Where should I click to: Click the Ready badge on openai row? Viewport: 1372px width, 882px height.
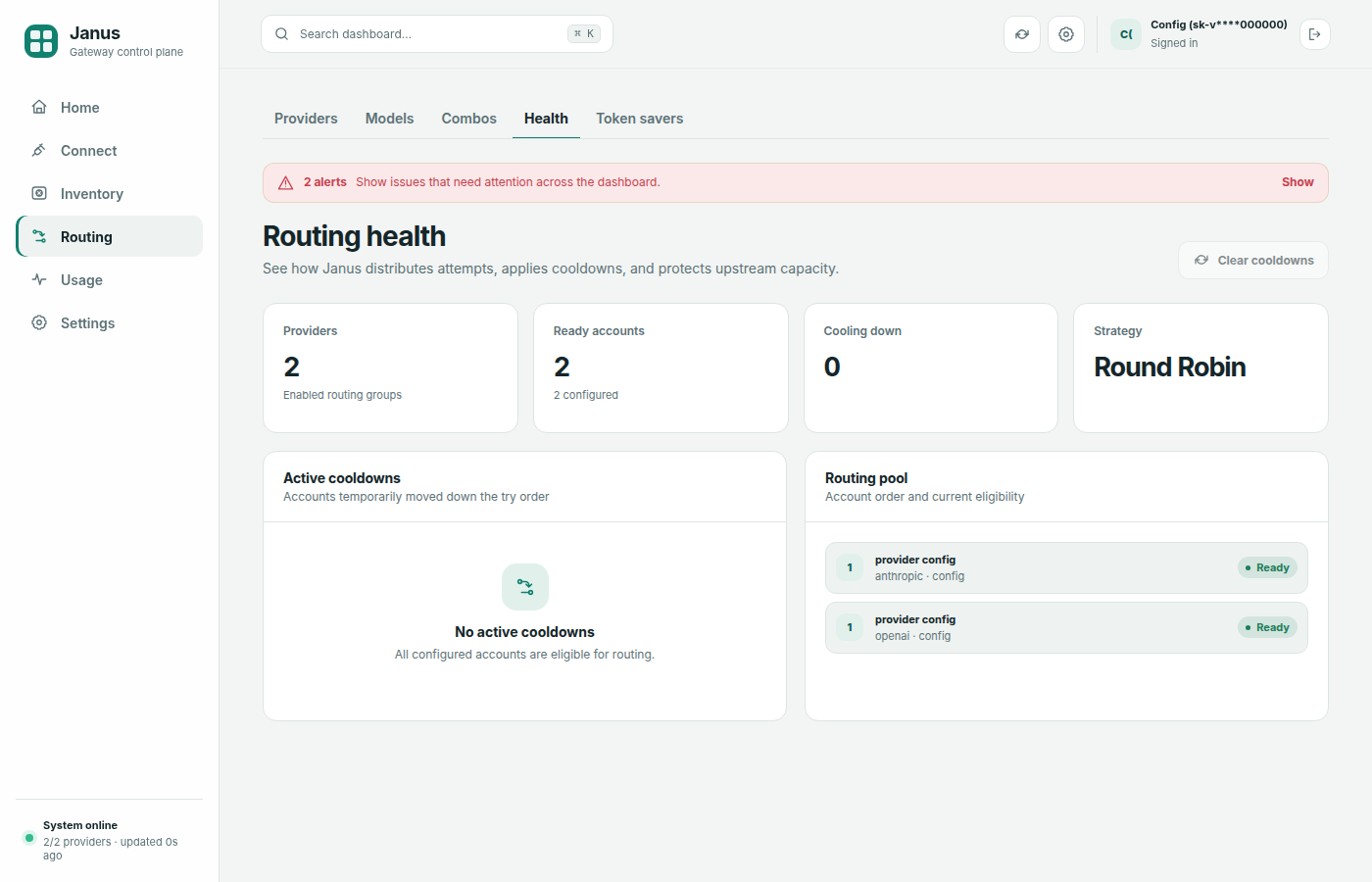click(x=1267, y=627)
